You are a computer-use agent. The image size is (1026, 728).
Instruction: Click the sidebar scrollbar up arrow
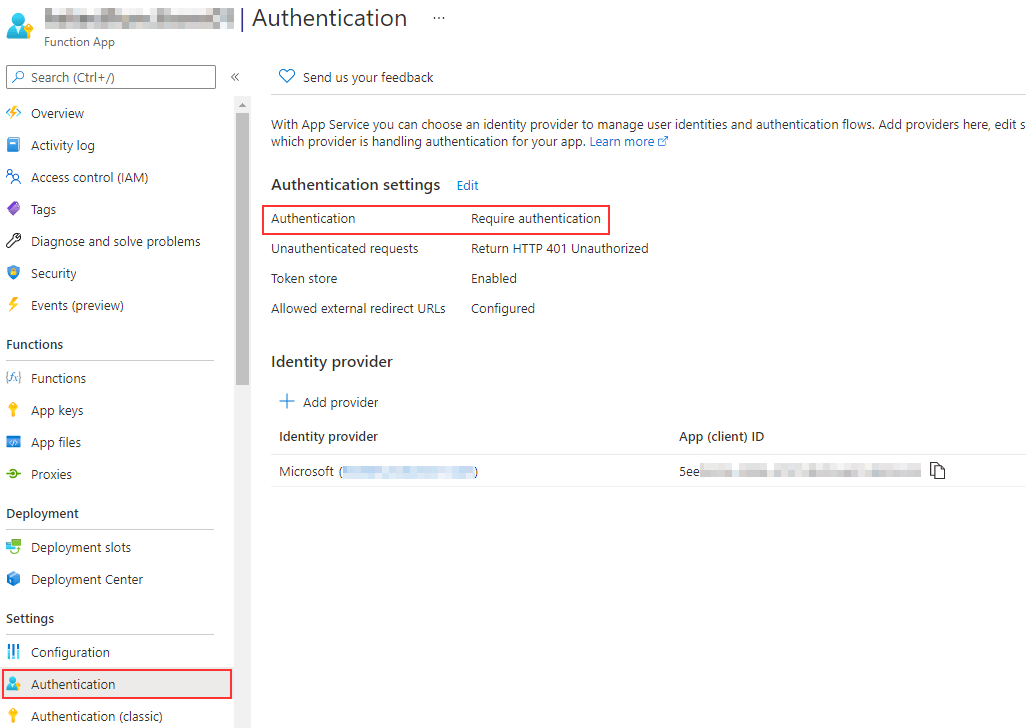point(242,105)
